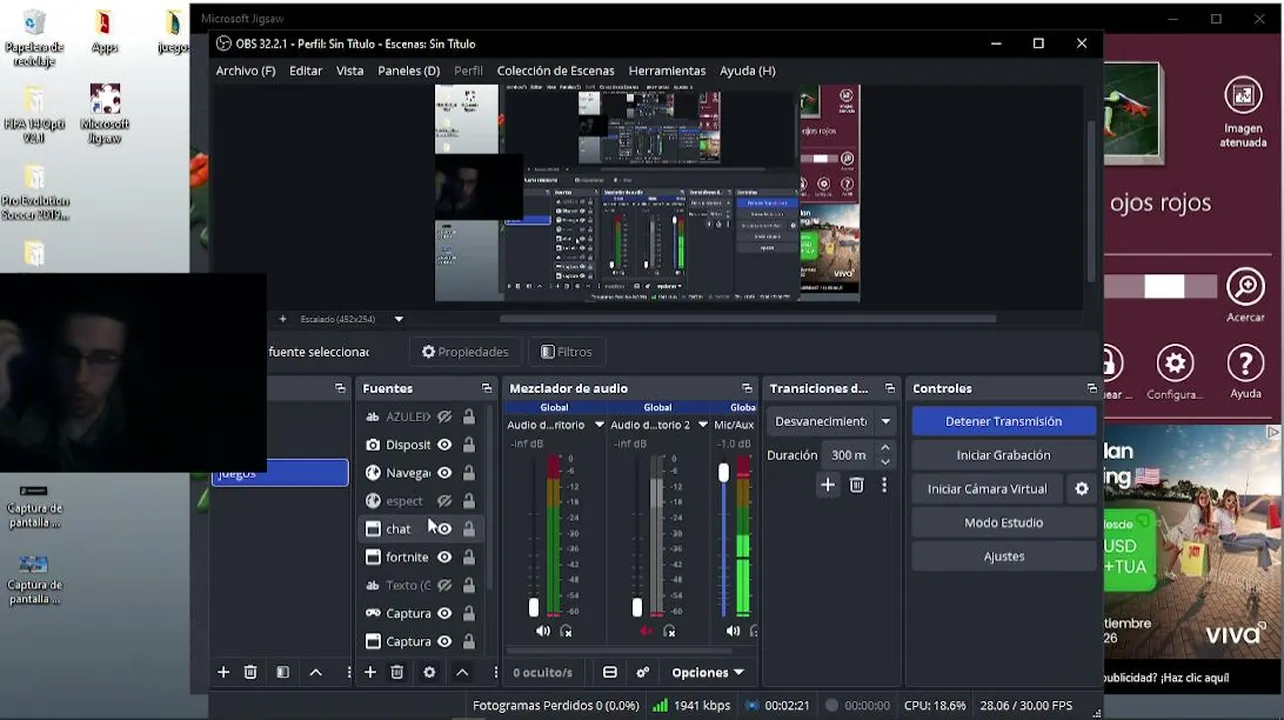Click the Propiedades button
This screenshot has width=1284, height=720.
point(465,352)
